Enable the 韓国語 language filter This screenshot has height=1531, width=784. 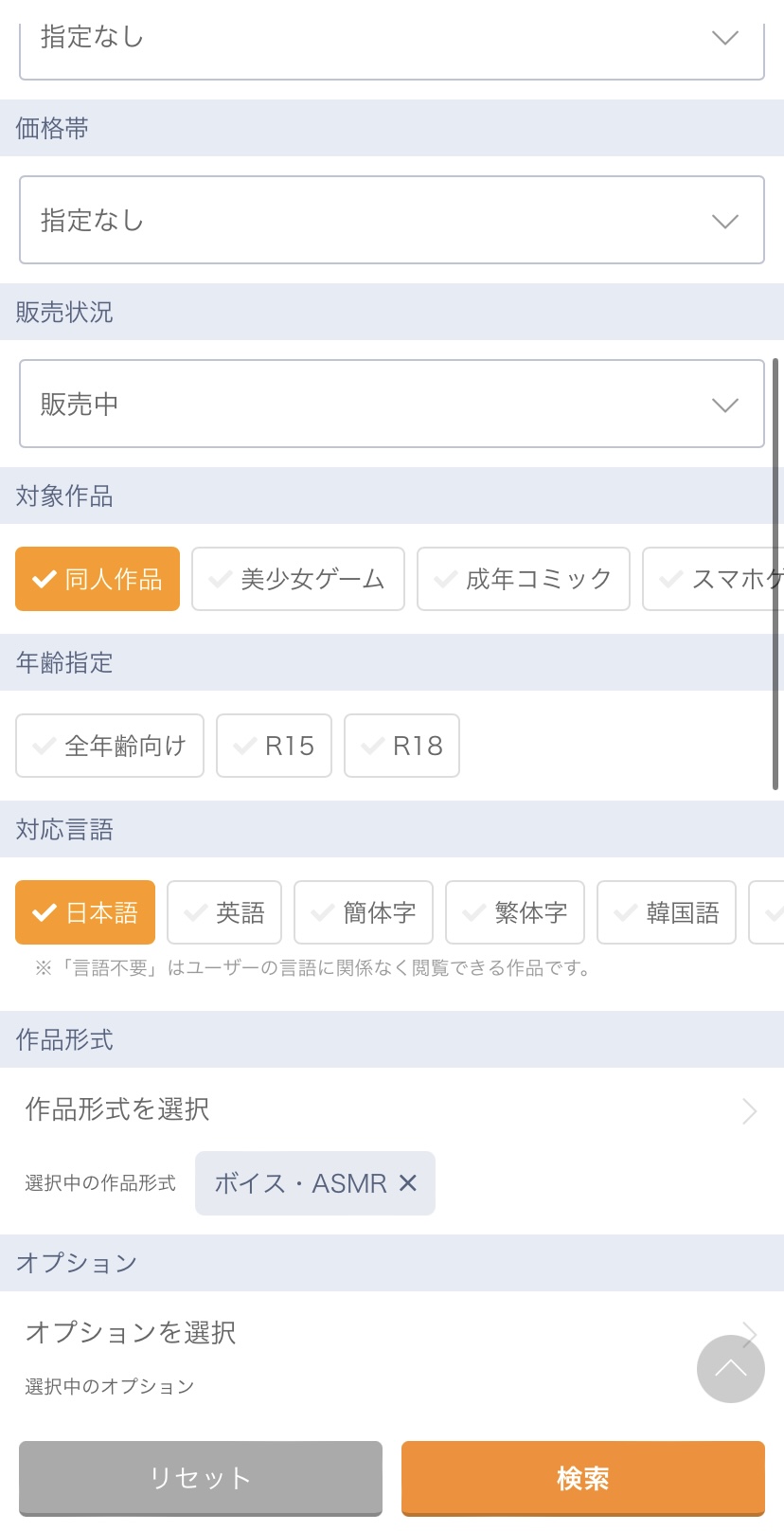click(667, 912)
